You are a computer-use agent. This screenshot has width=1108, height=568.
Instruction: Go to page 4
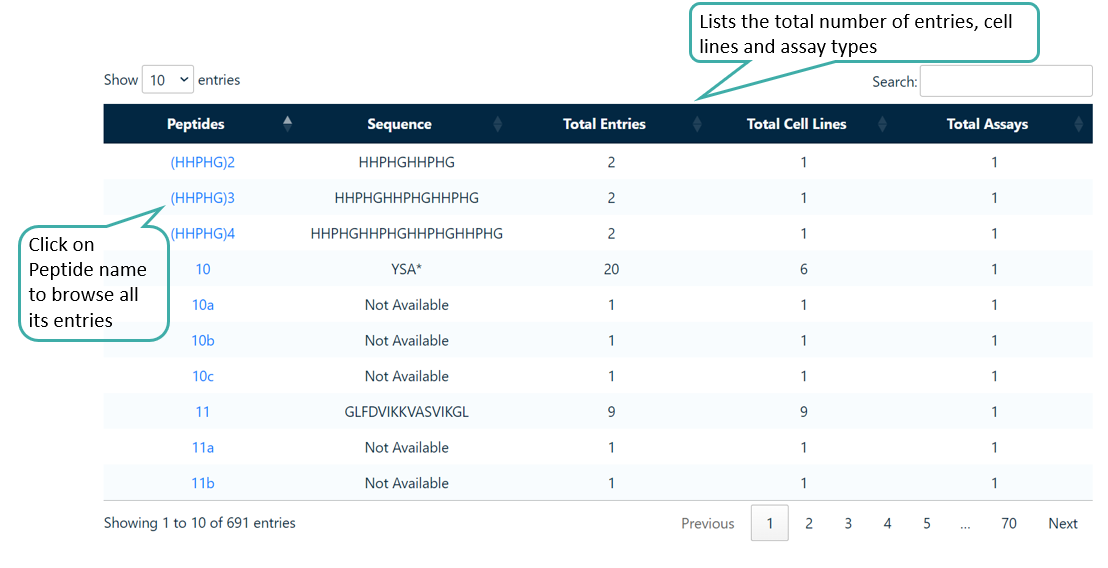tap(887, 523)
